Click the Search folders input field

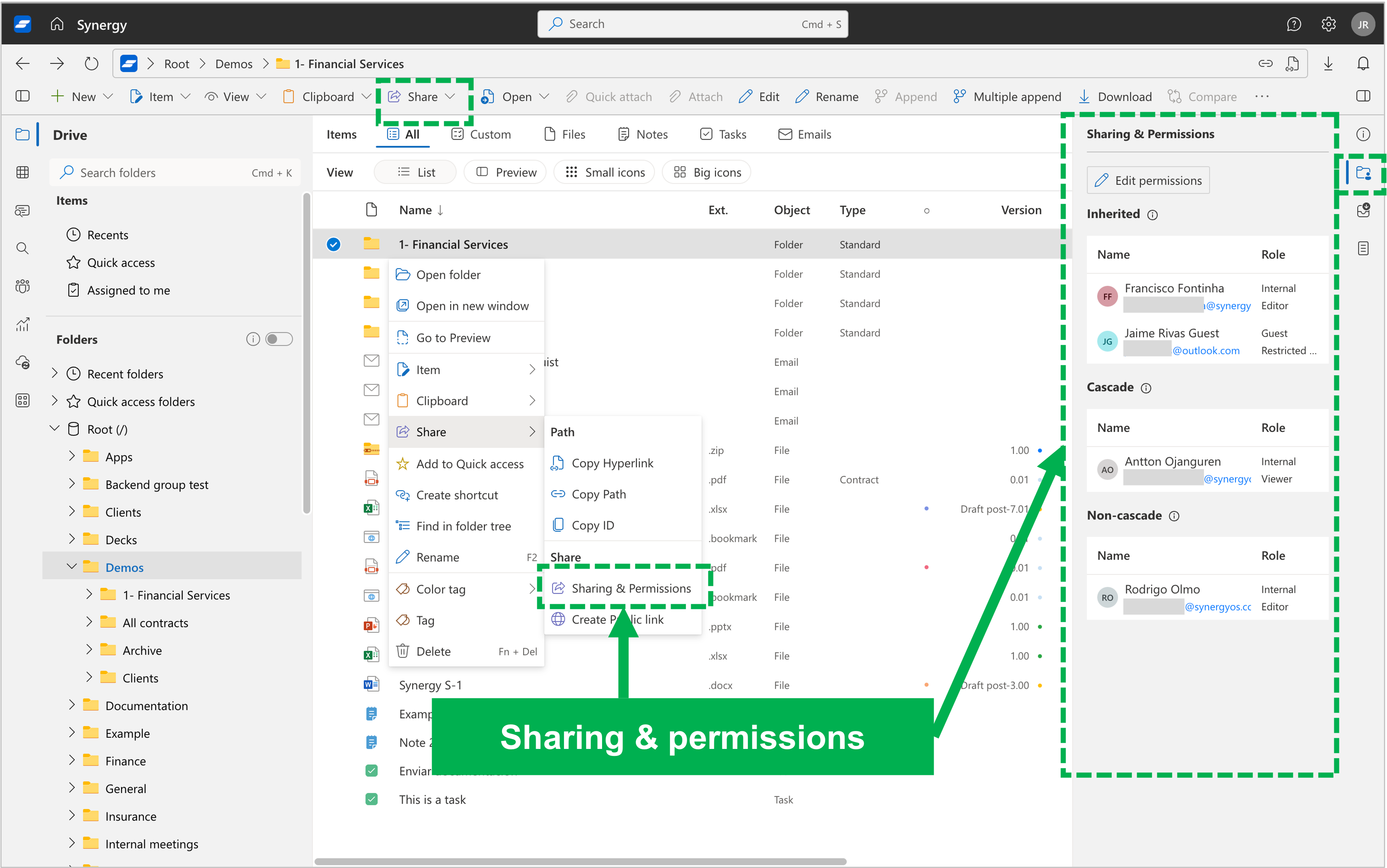tap(176, 172)
